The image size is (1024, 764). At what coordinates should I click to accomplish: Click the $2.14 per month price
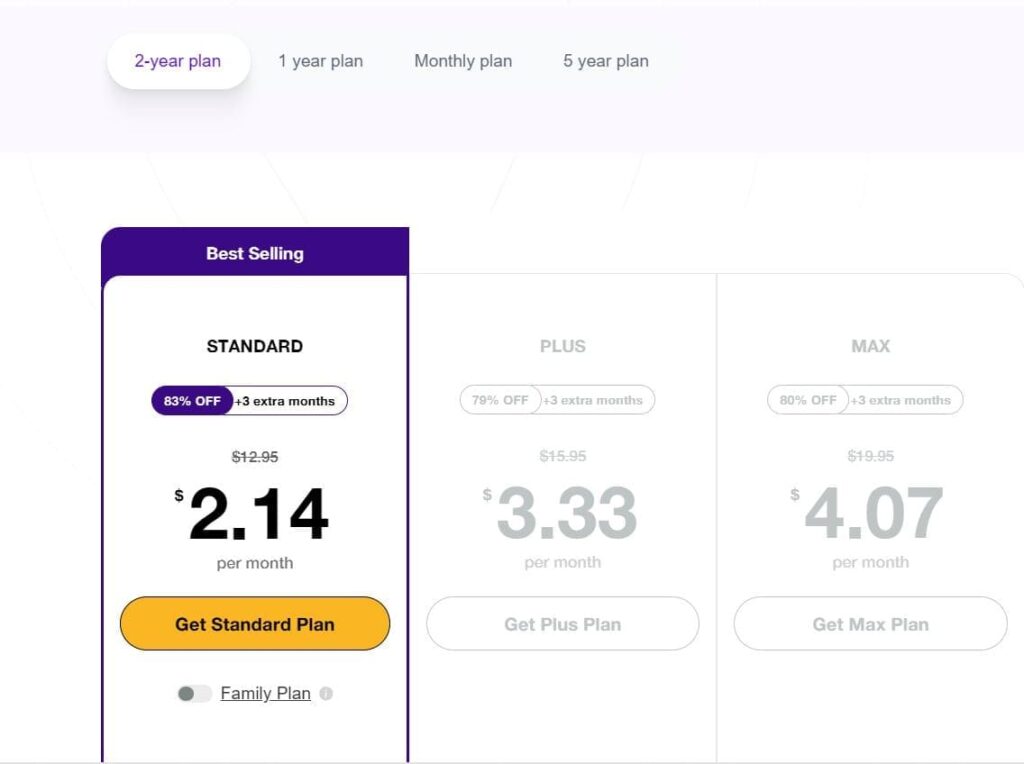click(x=258, y=515)
